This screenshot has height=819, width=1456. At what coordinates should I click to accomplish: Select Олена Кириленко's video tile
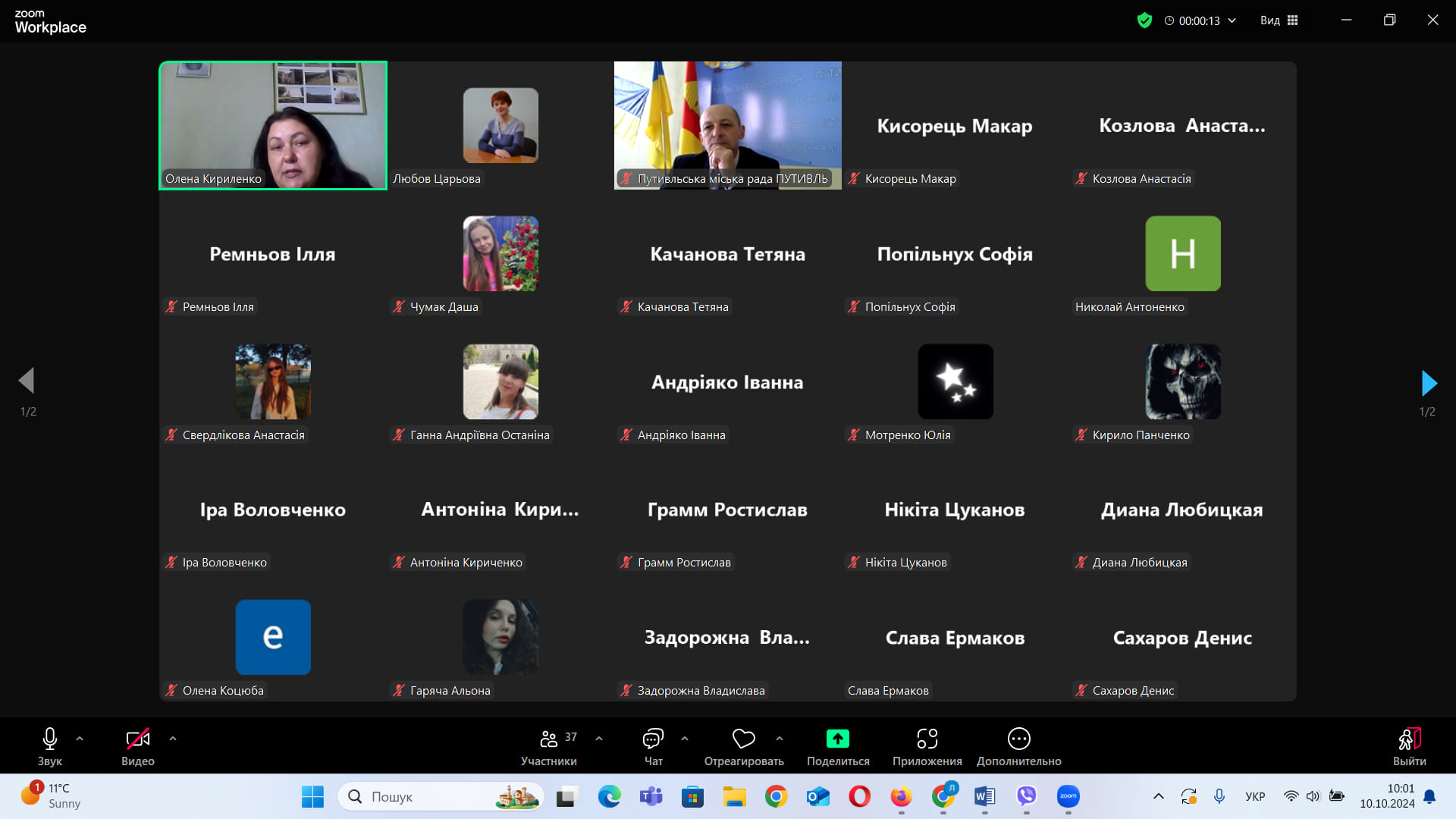tap(273, 125)
